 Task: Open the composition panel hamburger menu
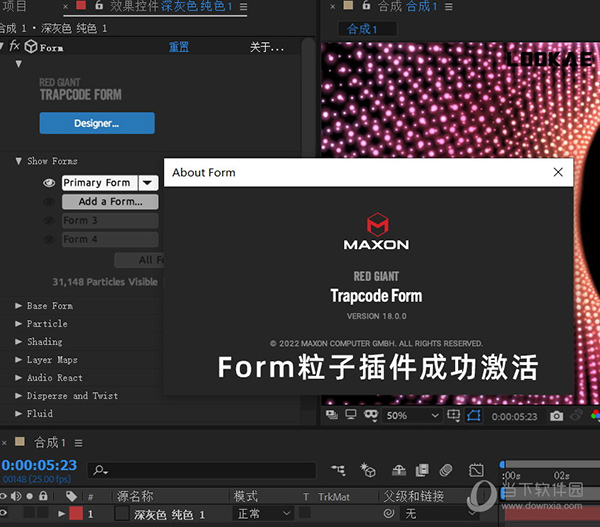(x=448, y=7)
